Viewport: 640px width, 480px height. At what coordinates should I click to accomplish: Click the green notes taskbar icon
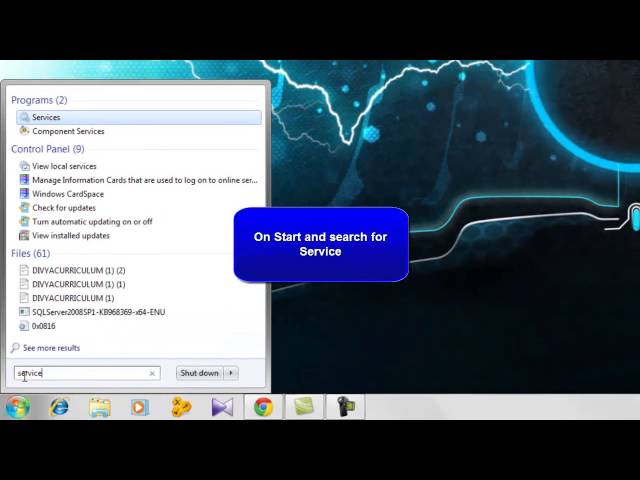[304, 407]
